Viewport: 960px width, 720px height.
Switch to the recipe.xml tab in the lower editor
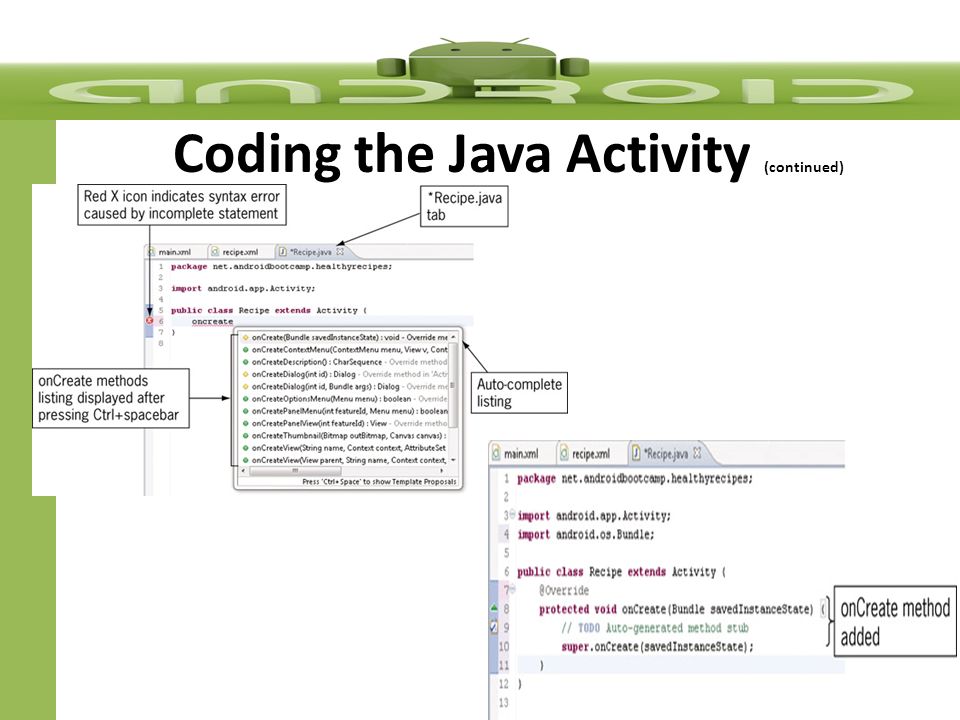point(585,454)
